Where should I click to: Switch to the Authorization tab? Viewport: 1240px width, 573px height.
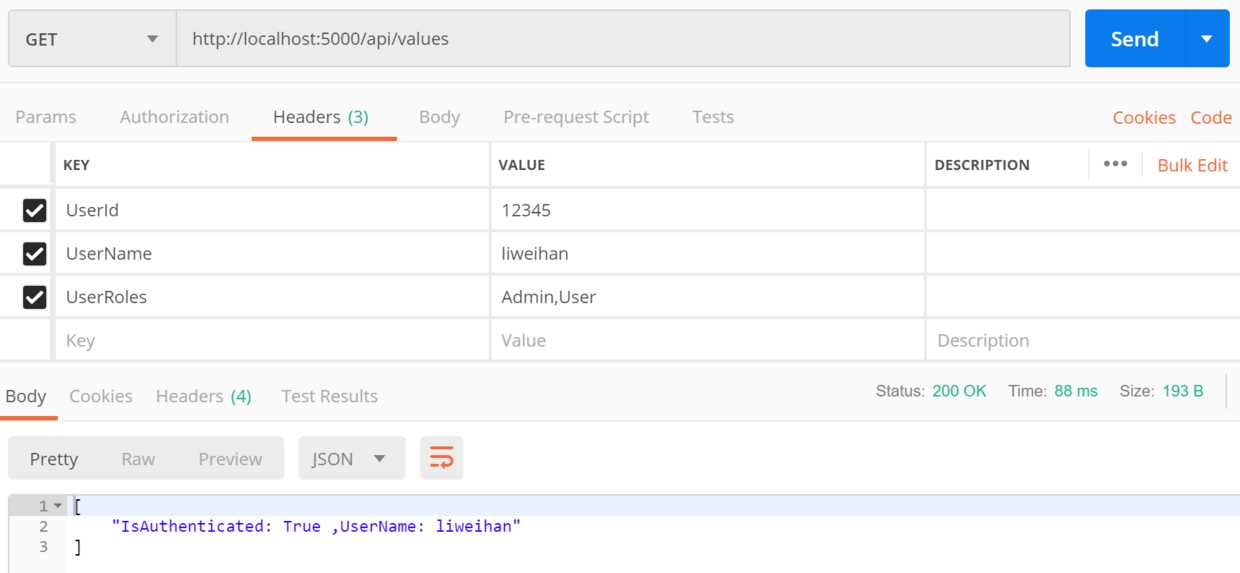(x=174, y=117)
